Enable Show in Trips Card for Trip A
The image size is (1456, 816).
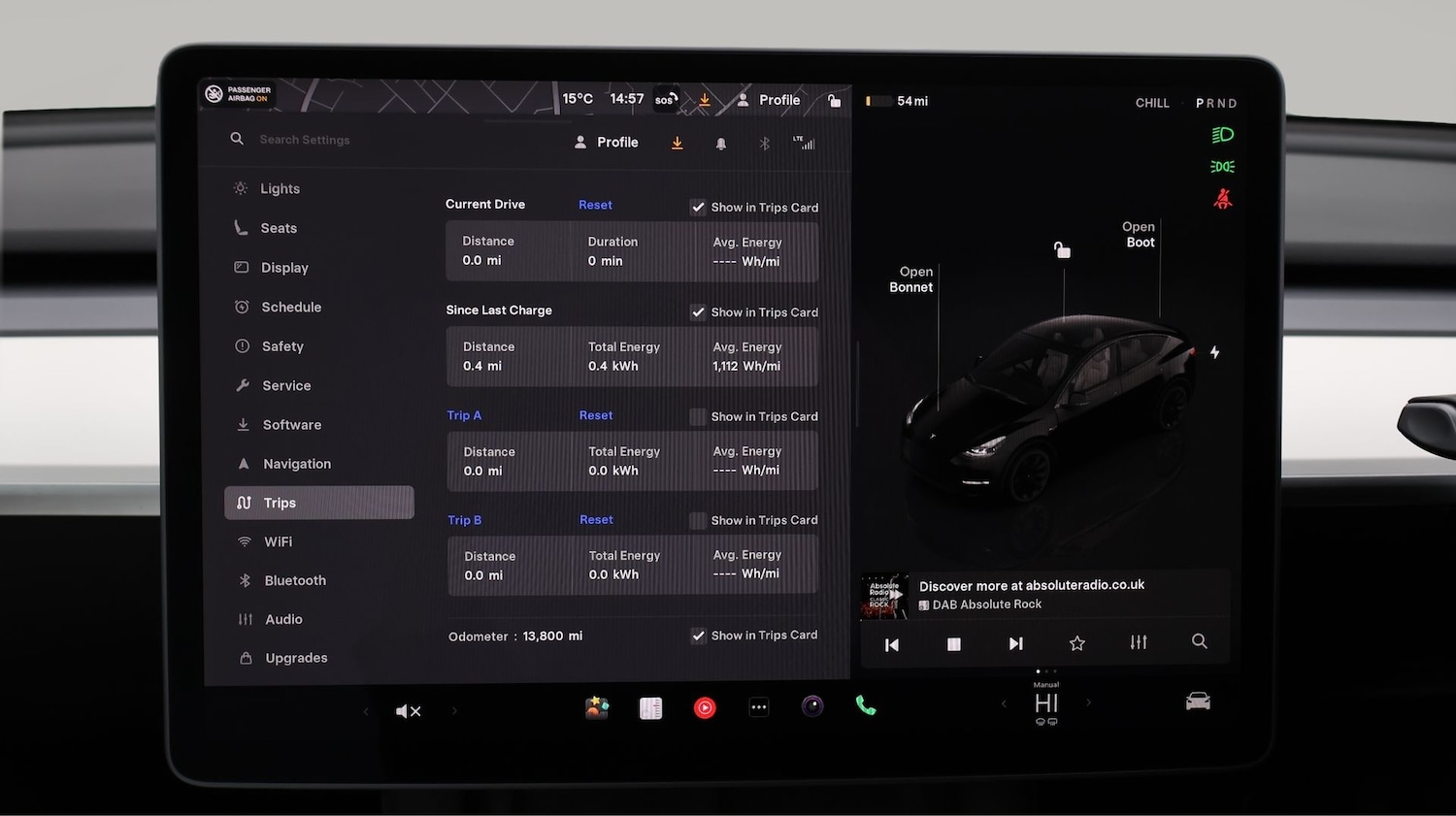(x=698, y=415)
